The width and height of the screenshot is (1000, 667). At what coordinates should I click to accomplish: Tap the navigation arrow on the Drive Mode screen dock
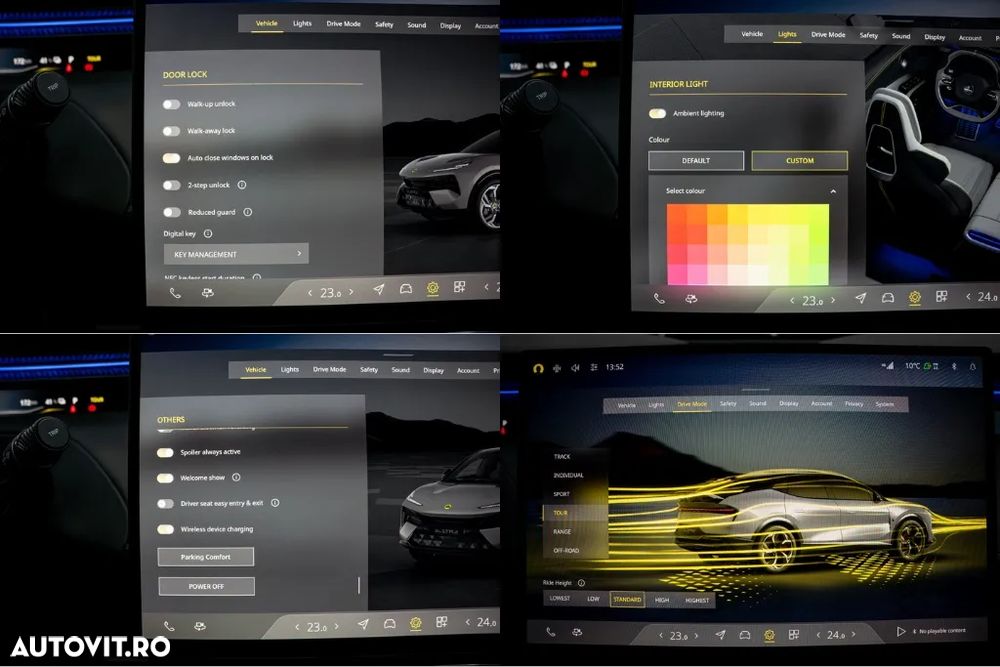[x=720, y=634]
